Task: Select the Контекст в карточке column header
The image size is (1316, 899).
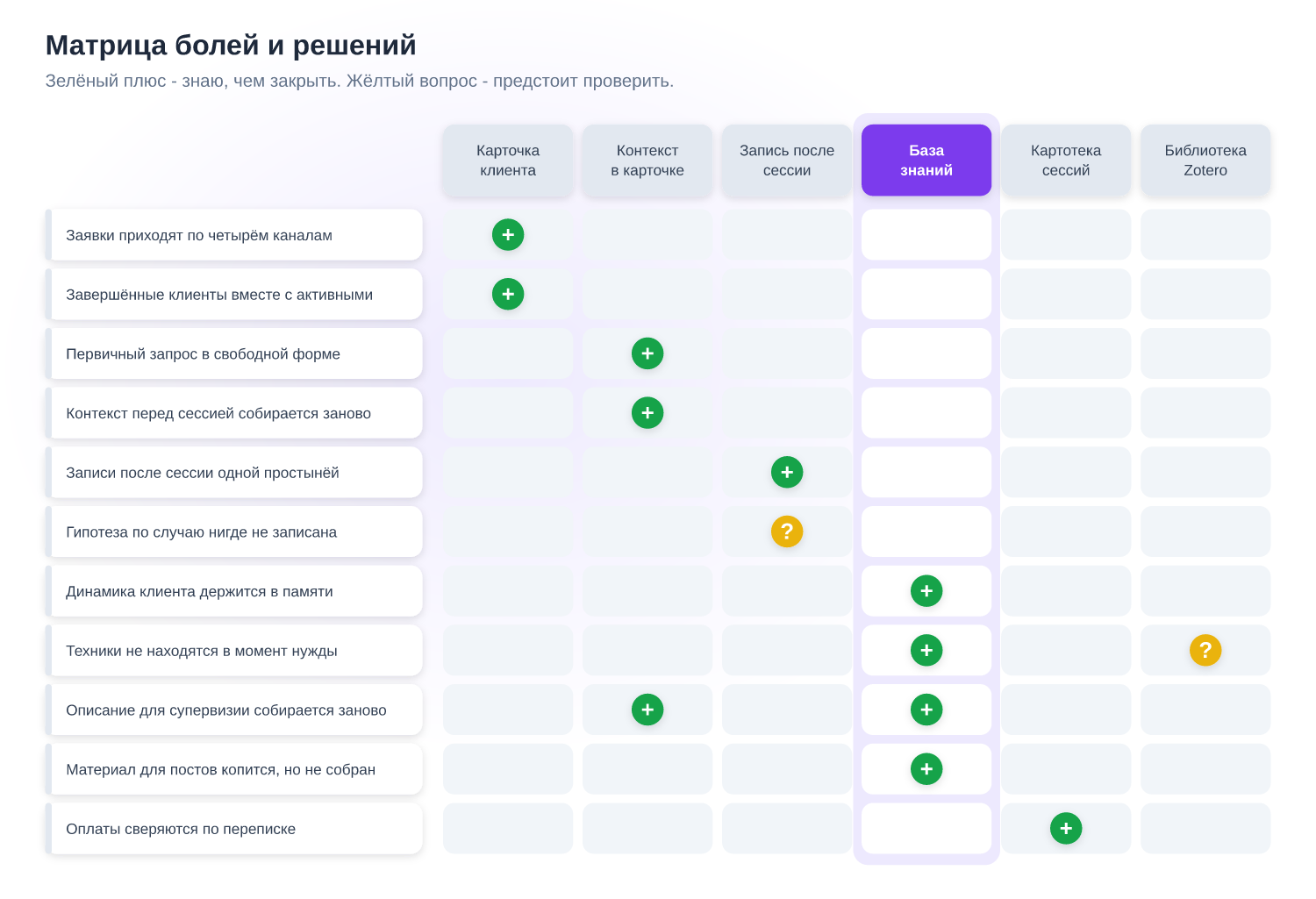Action: point(647,161)
